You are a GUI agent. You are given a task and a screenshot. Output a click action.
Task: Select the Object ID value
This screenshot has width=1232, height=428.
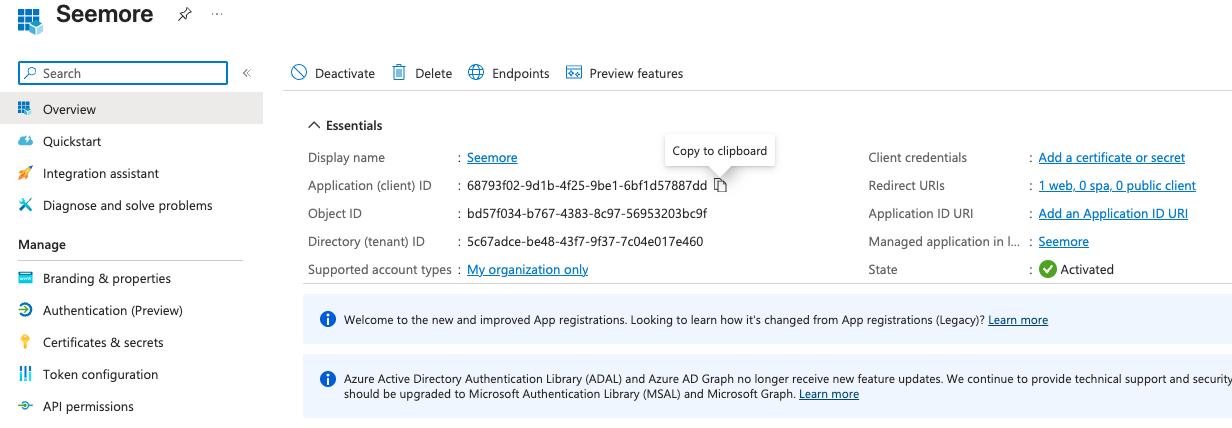[587, 213]
